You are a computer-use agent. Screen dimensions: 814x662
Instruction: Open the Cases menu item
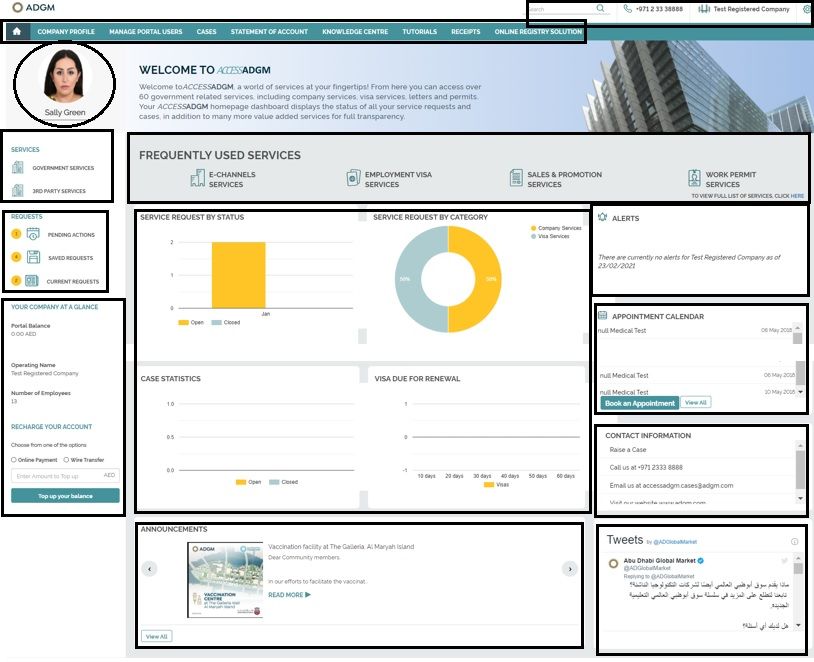point(206,32)
